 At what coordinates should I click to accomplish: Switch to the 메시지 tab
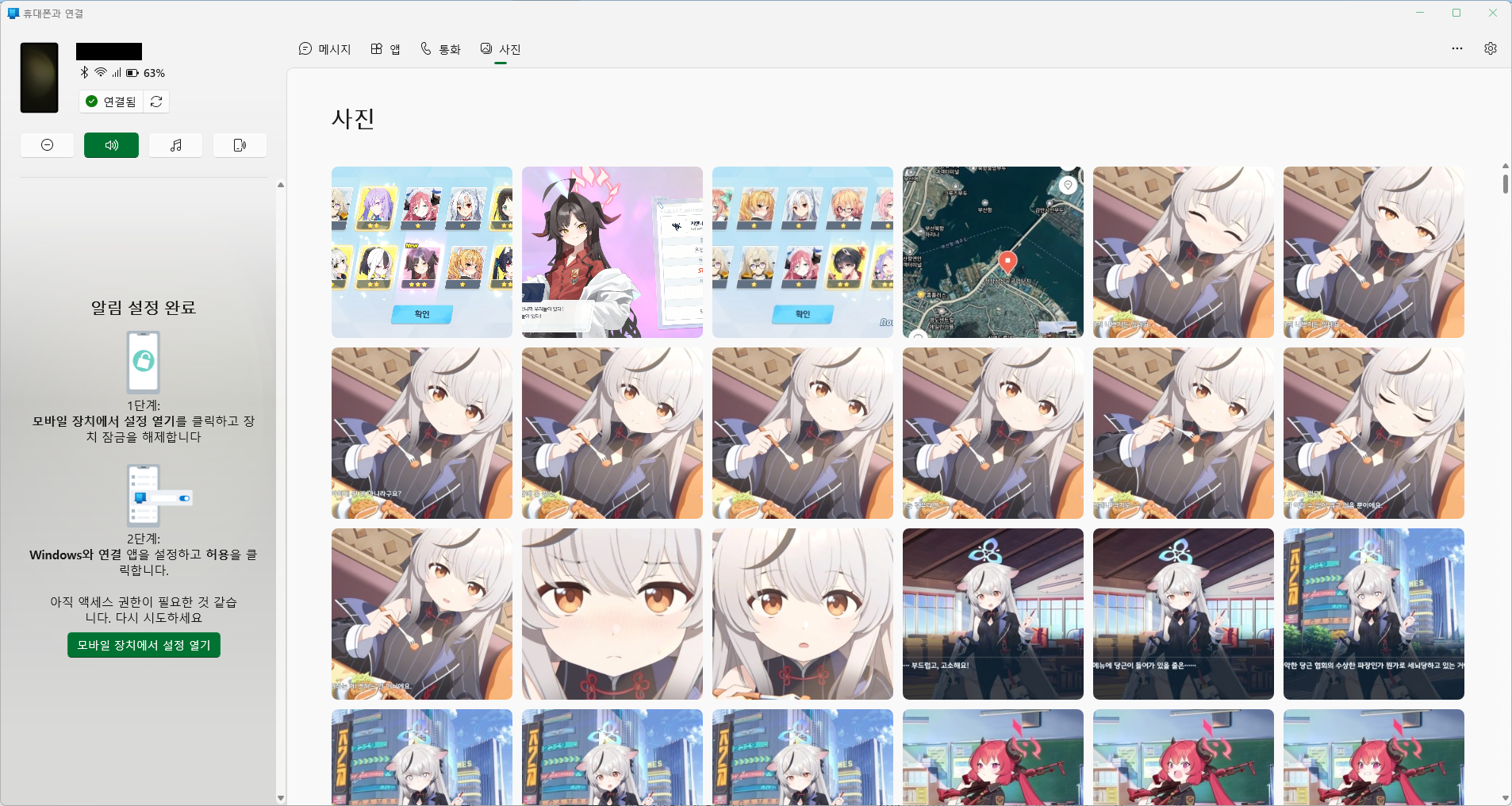324,49
